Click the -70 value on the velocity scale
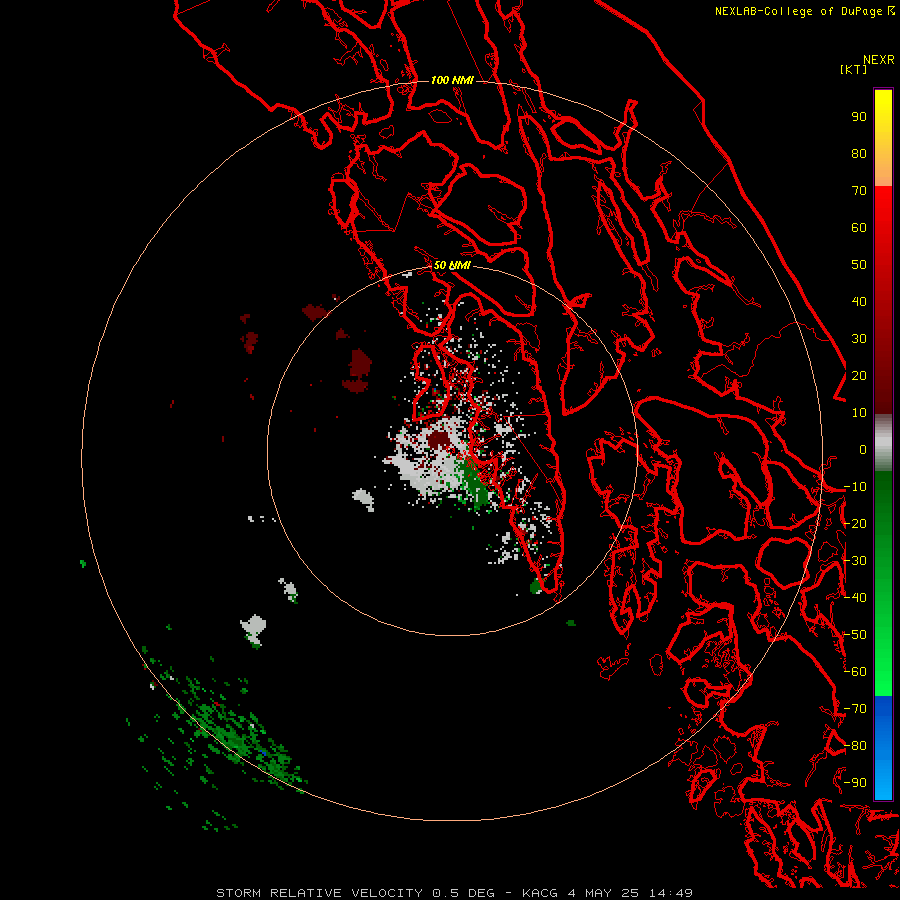The width and height of the screenshot is (900, 900). [x=855, y=709]
